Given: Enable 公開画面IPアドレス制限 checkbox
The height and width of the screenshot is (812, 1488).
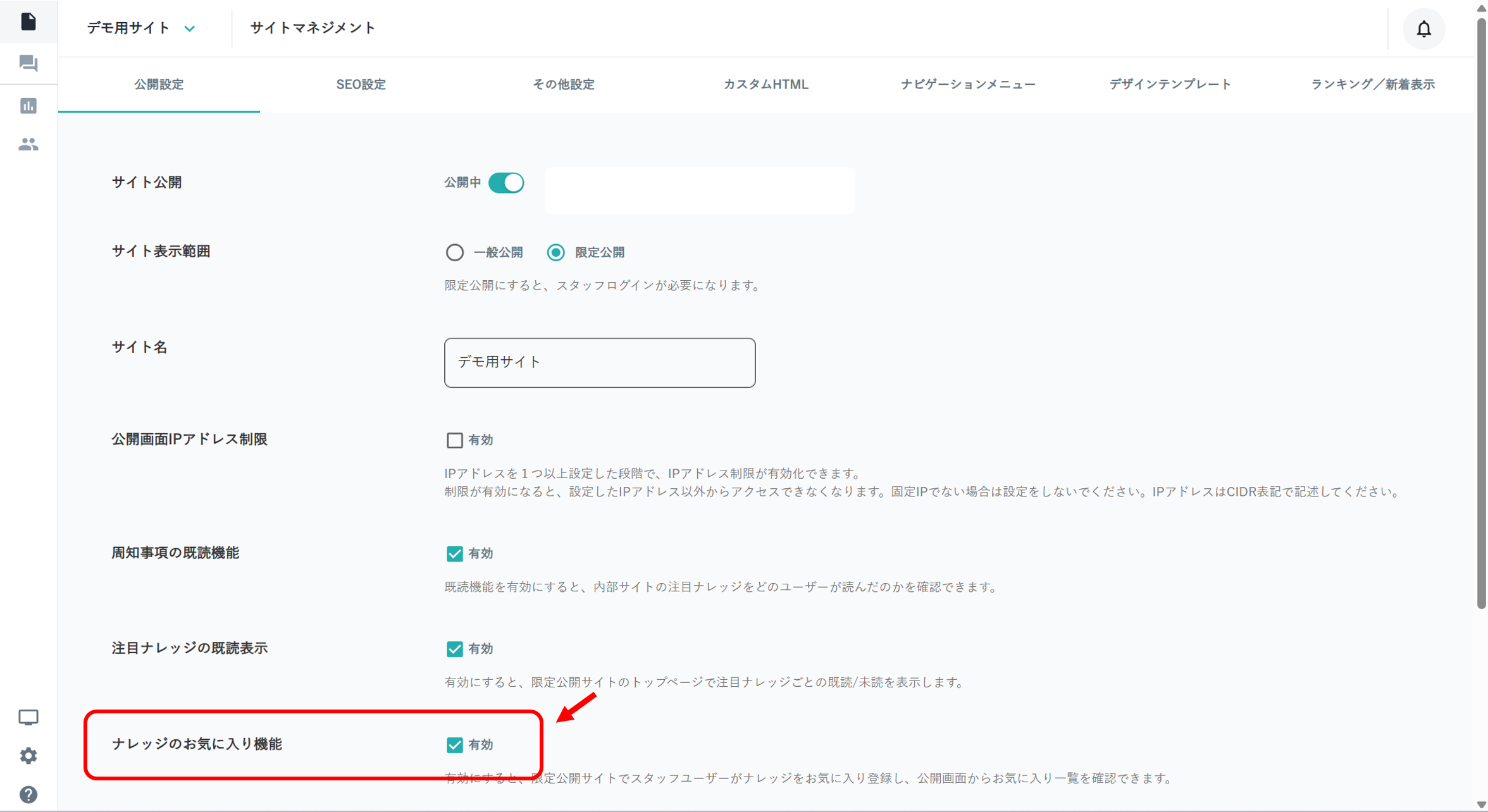Looking at the screenshot, I should coord(454,440).
